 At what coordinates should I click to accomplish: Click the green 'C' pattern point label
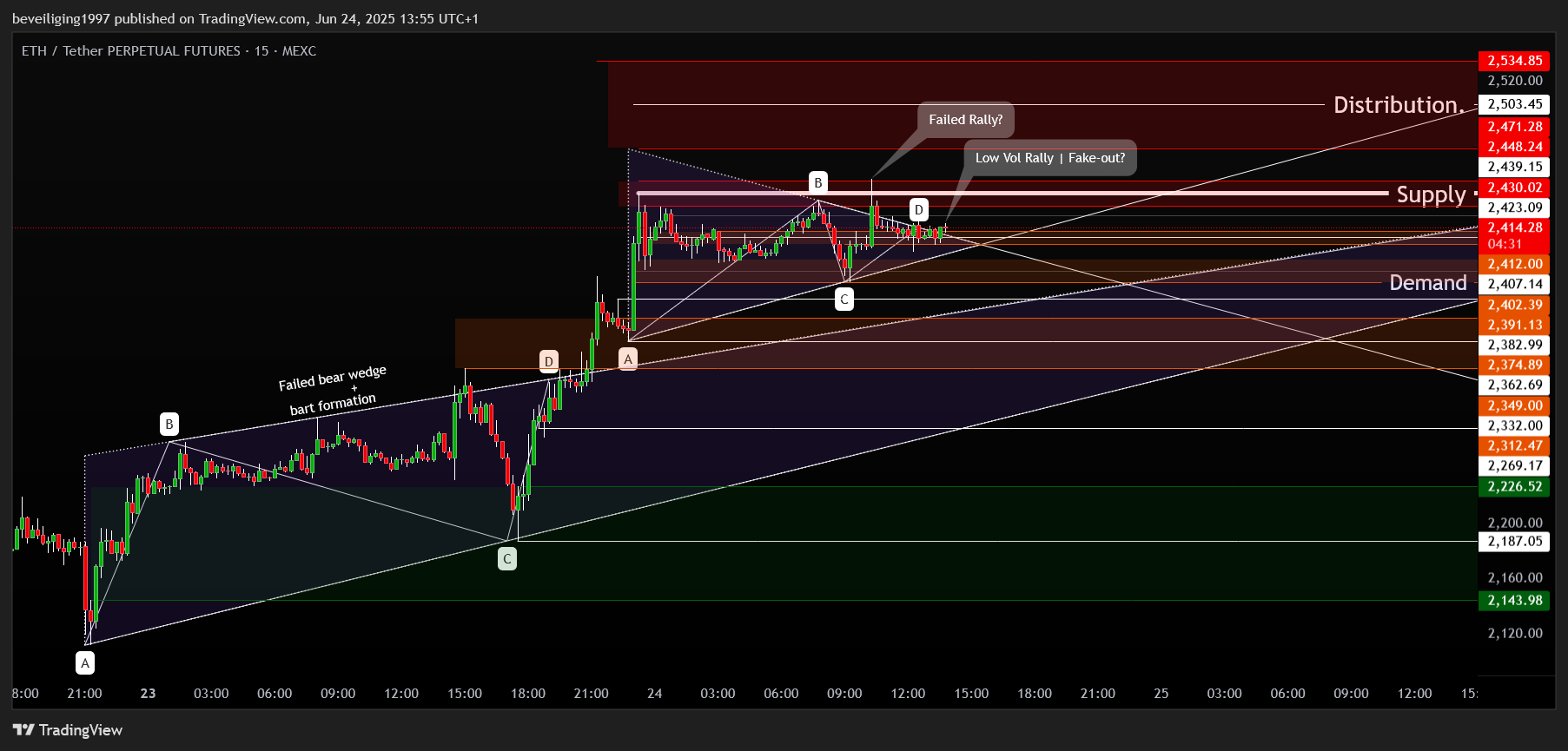point(507,559)
